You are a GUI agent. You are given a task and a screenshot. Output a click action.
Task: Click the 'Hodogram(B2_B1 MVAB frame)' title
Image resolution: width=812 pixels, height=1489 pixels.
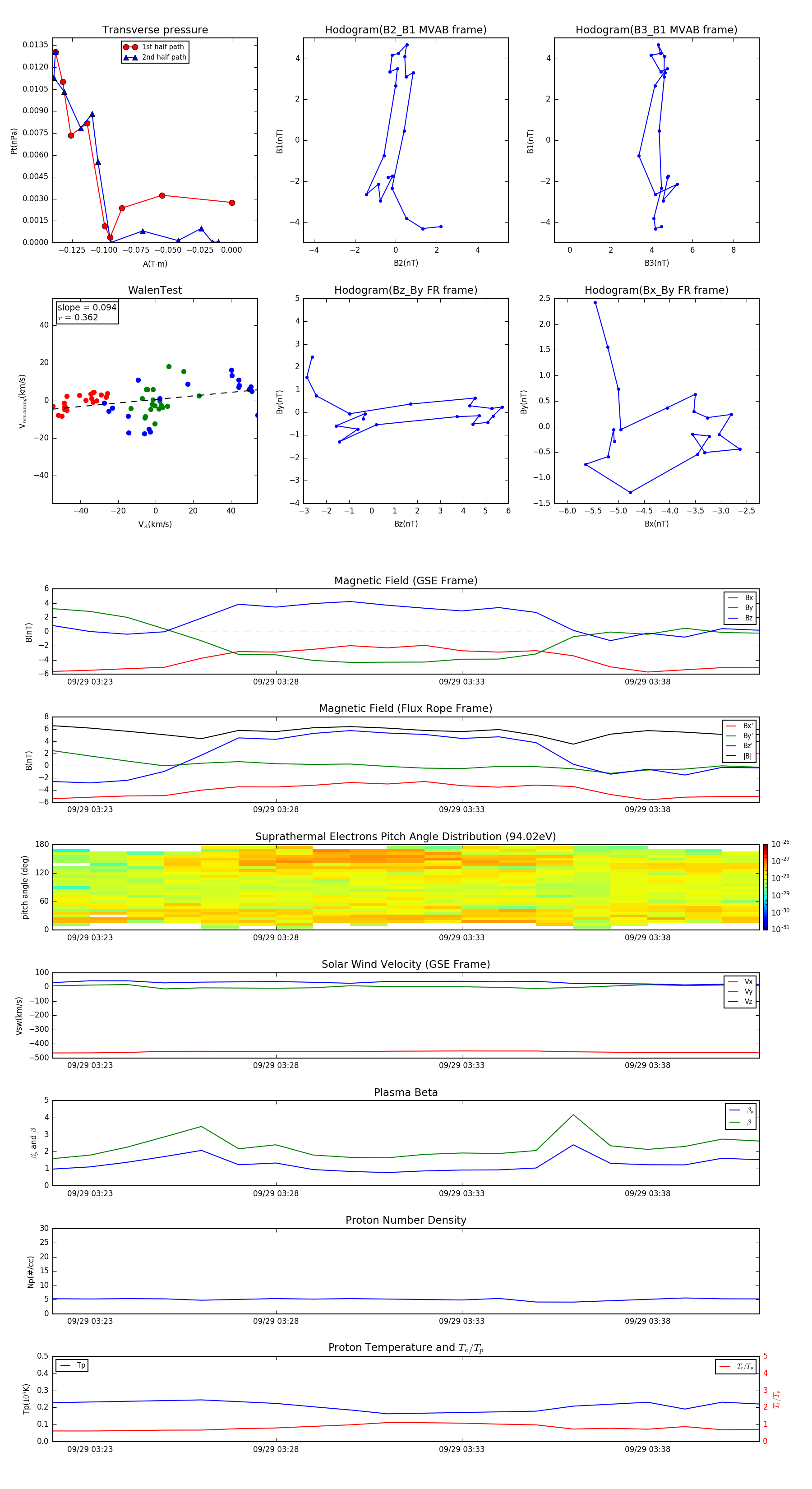406,29
